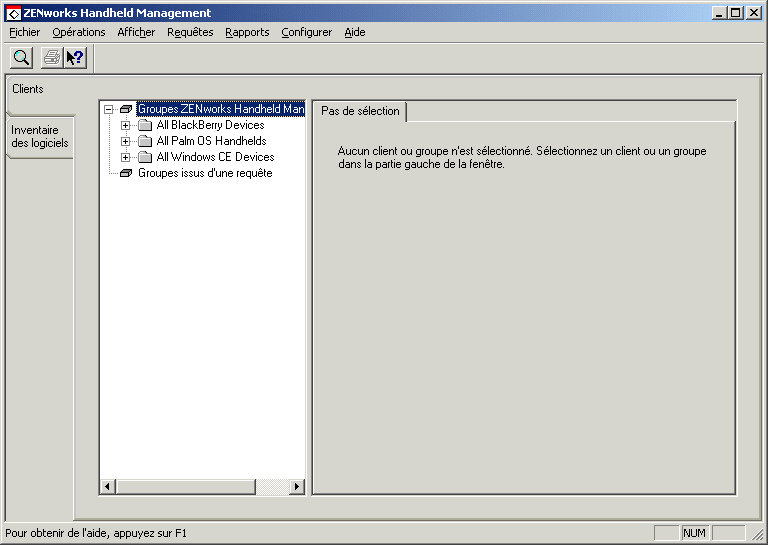
Task: Click the printer toolbar icon
Action: click(52, 58)
